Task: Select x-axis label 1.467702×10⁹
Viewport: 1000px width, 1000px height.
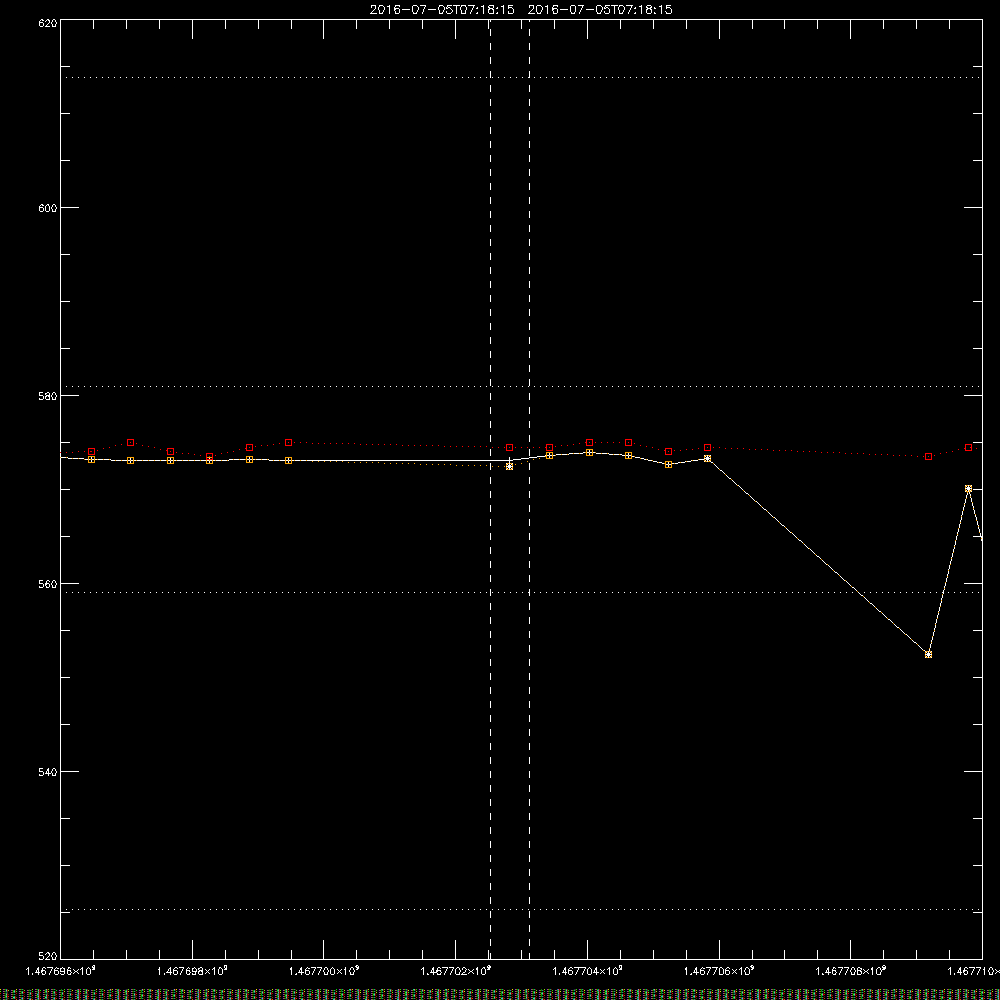Action: tap(456, 971)
